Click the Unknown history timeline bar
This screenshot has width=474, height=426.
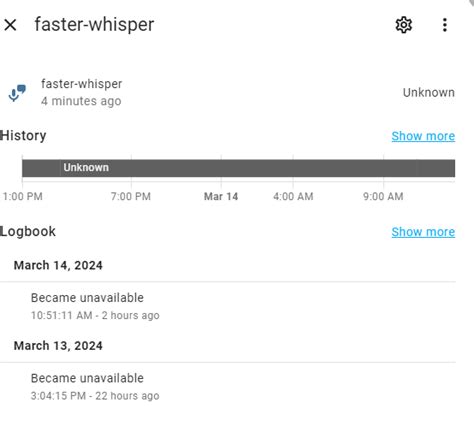(238, 168)
